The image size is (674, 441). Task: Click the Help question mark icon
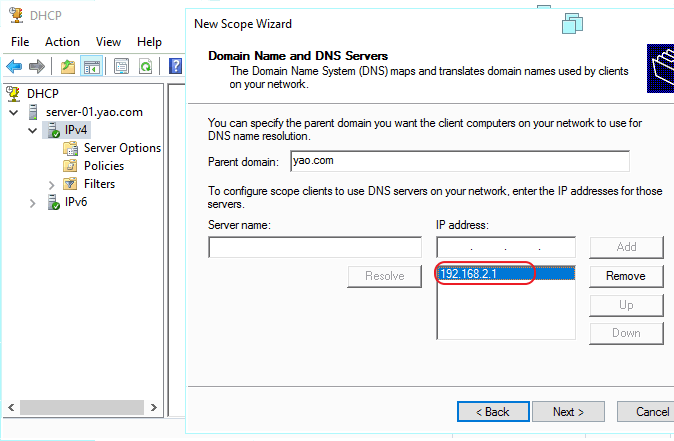point(175,66)
